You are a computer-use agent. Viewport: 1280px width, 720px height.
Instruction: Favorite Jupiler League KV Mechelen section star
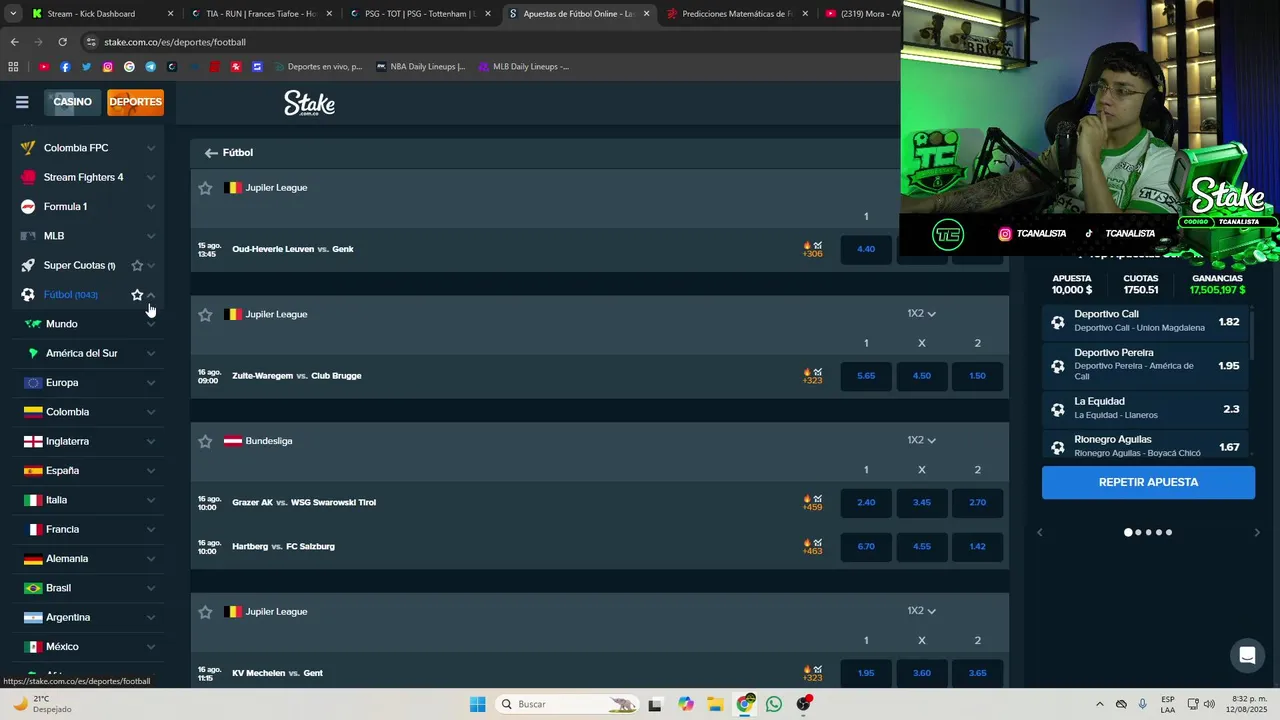205,612
